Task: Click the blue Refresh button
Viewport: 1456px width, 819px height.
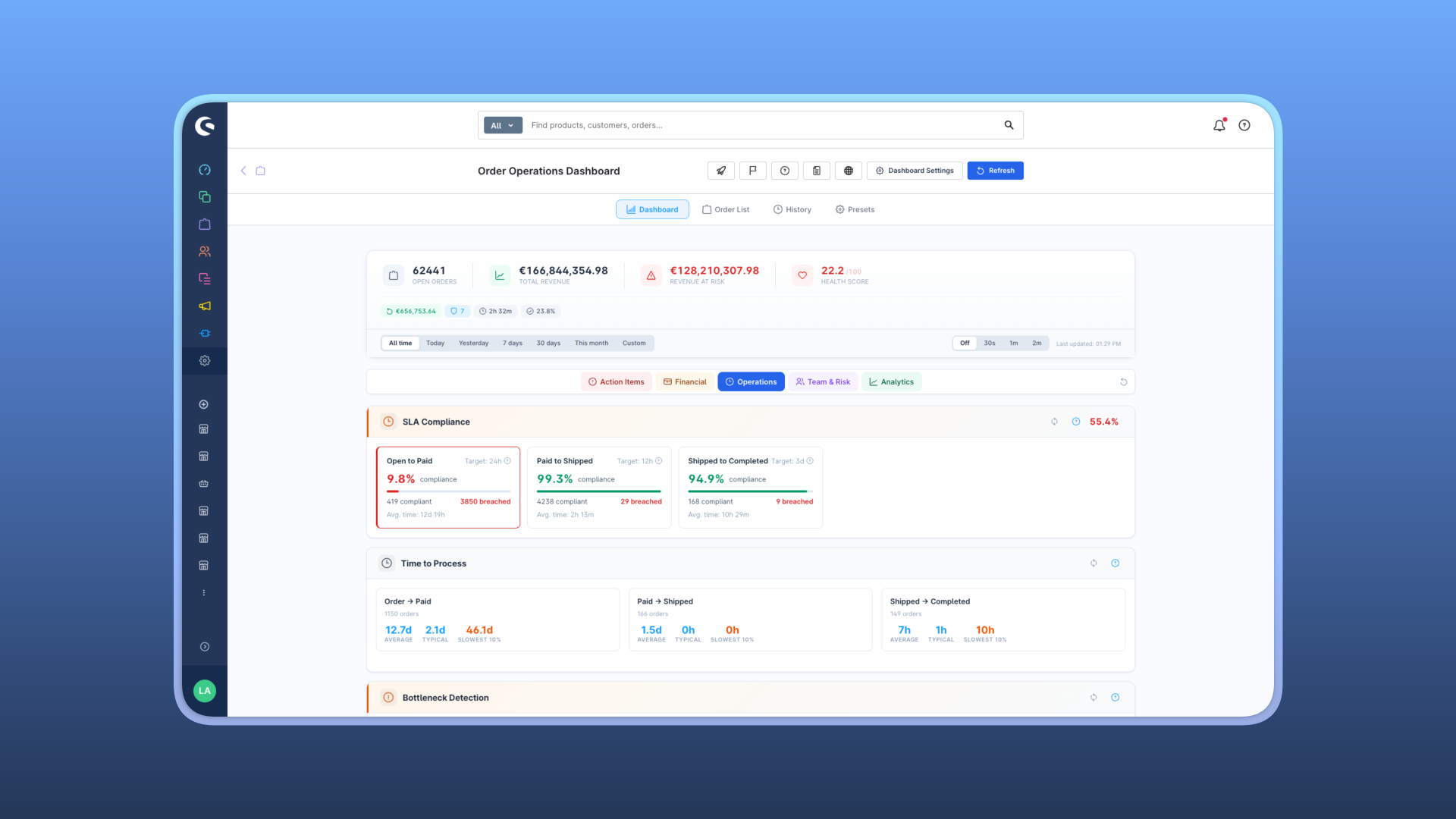Action: 995,171
